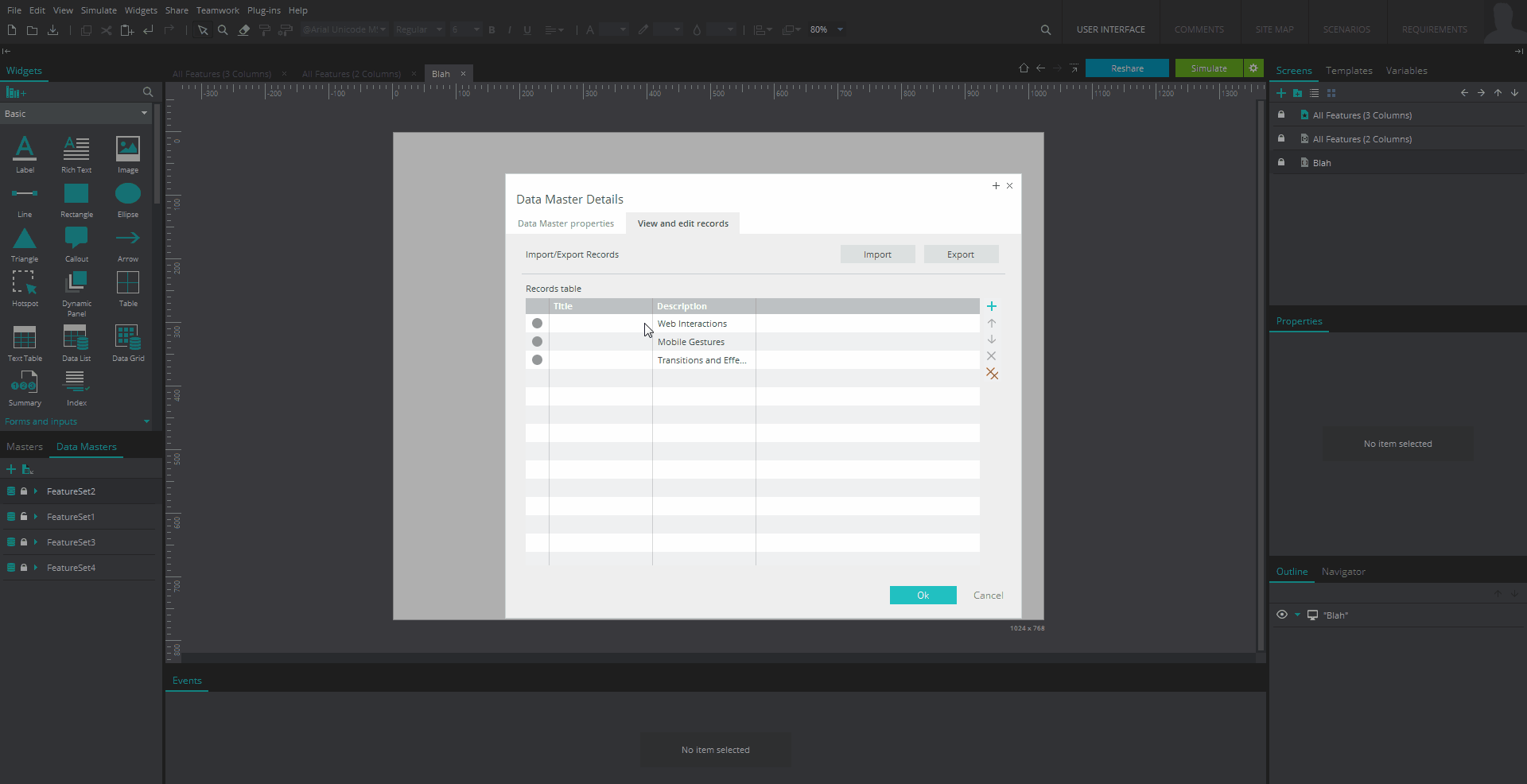The height and width of the screenshot is (784, 1527).
Task: Select the Dynamic Panel widget
Action: tap(76, 284)
